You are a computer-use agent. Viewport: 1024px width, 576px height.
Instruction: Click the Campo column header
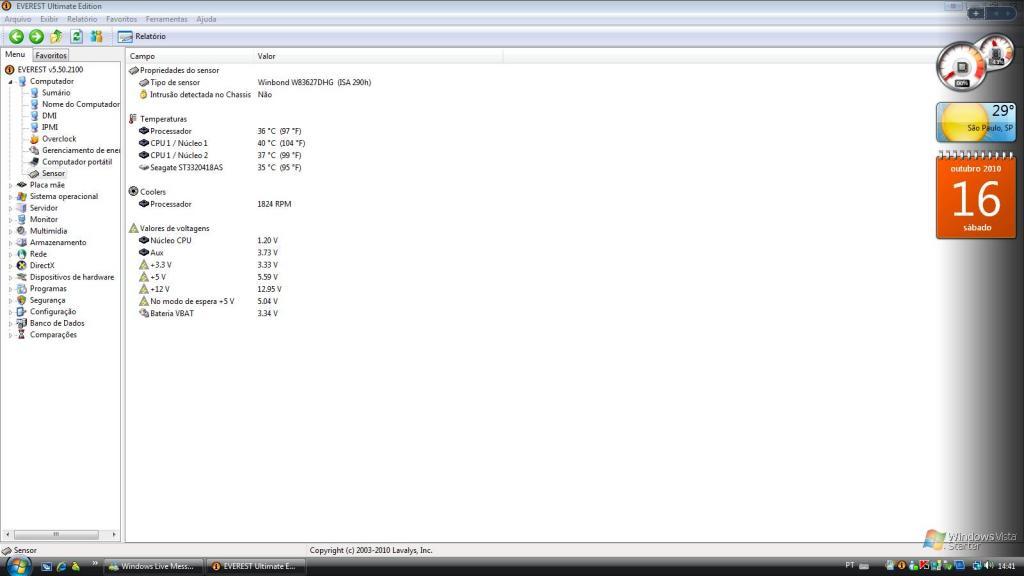pyautogui.click(x=189, y=56)
